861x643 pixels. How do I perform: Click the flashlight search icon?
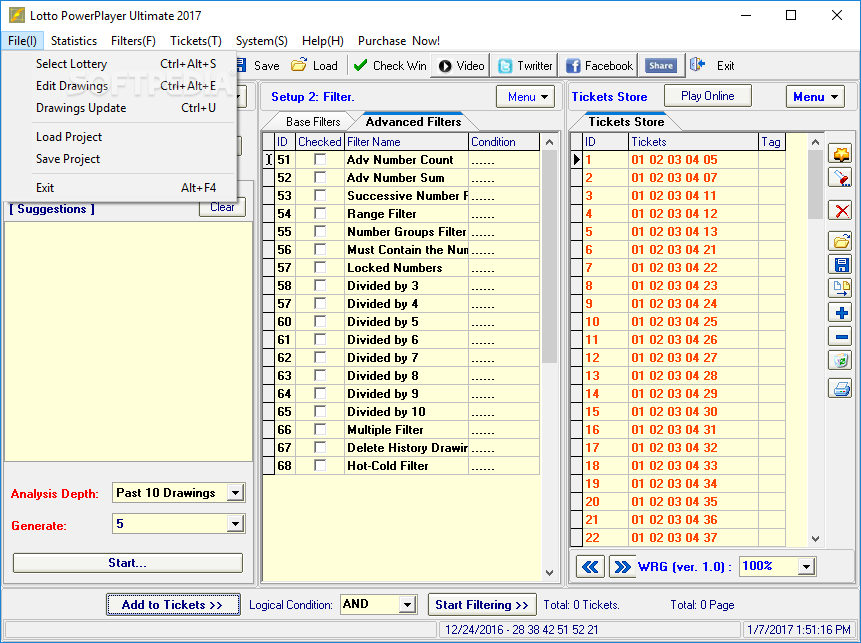click(x=841, y=178)
